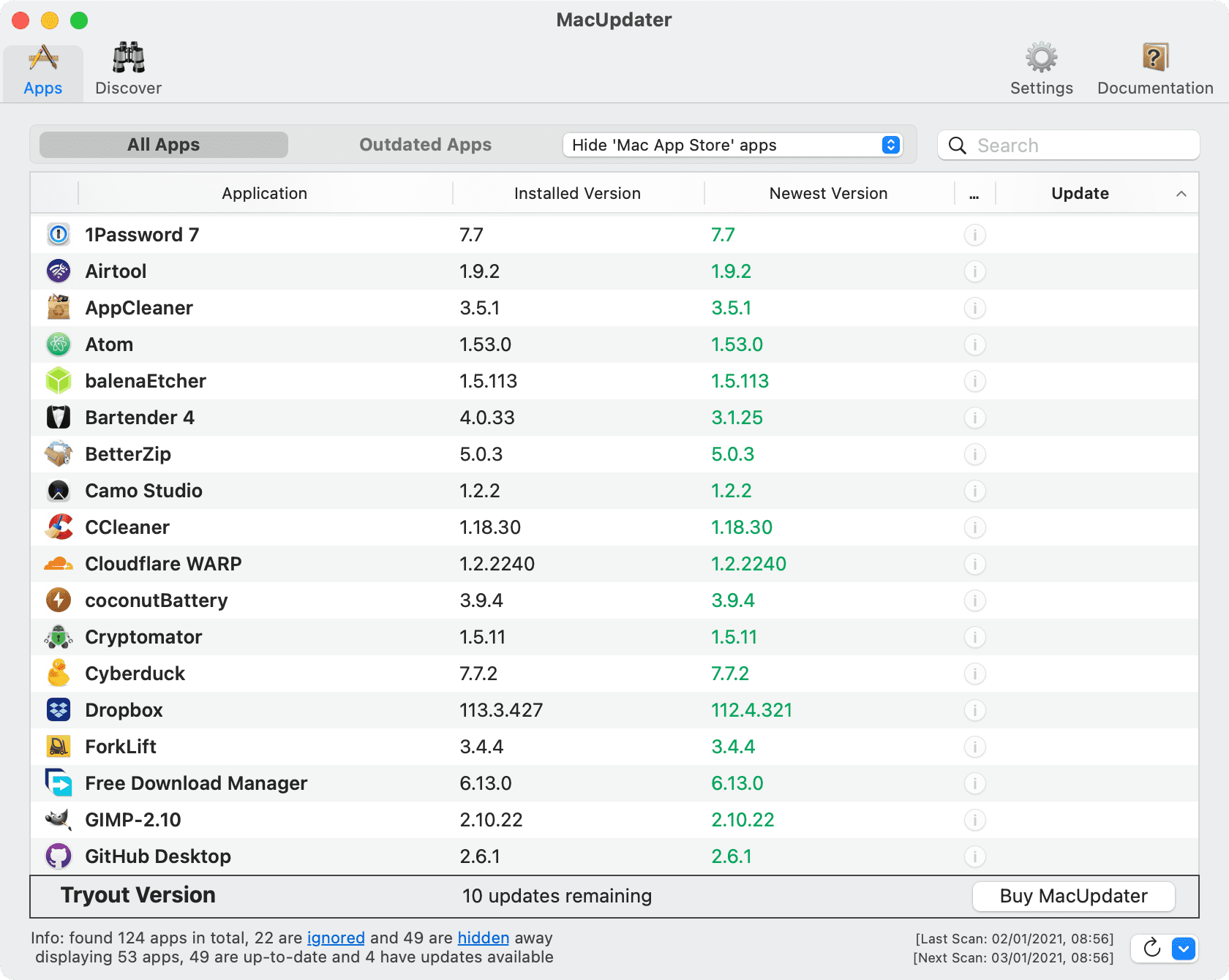Click the Last Scan timestamp text

[x=1015, y=938]
